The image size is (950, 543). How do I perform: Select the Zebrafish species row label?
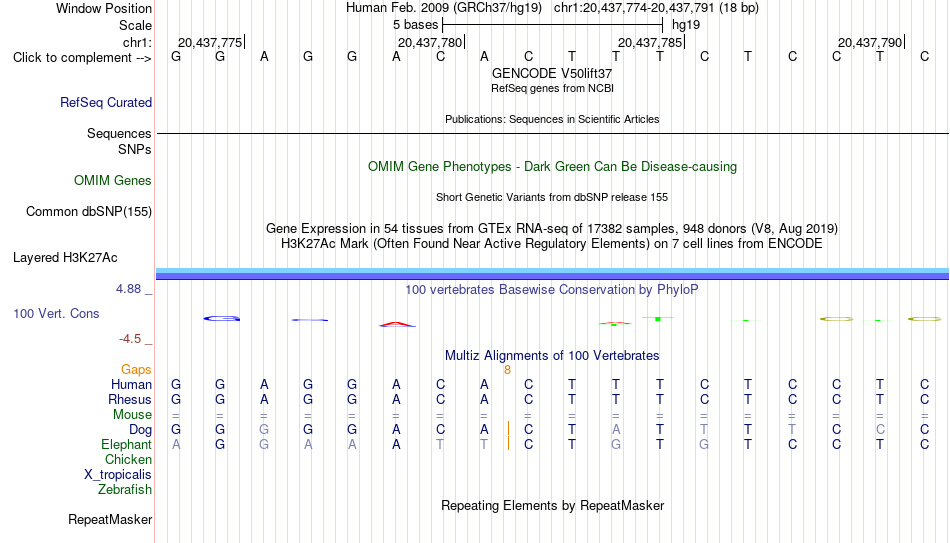click(125, 489)
